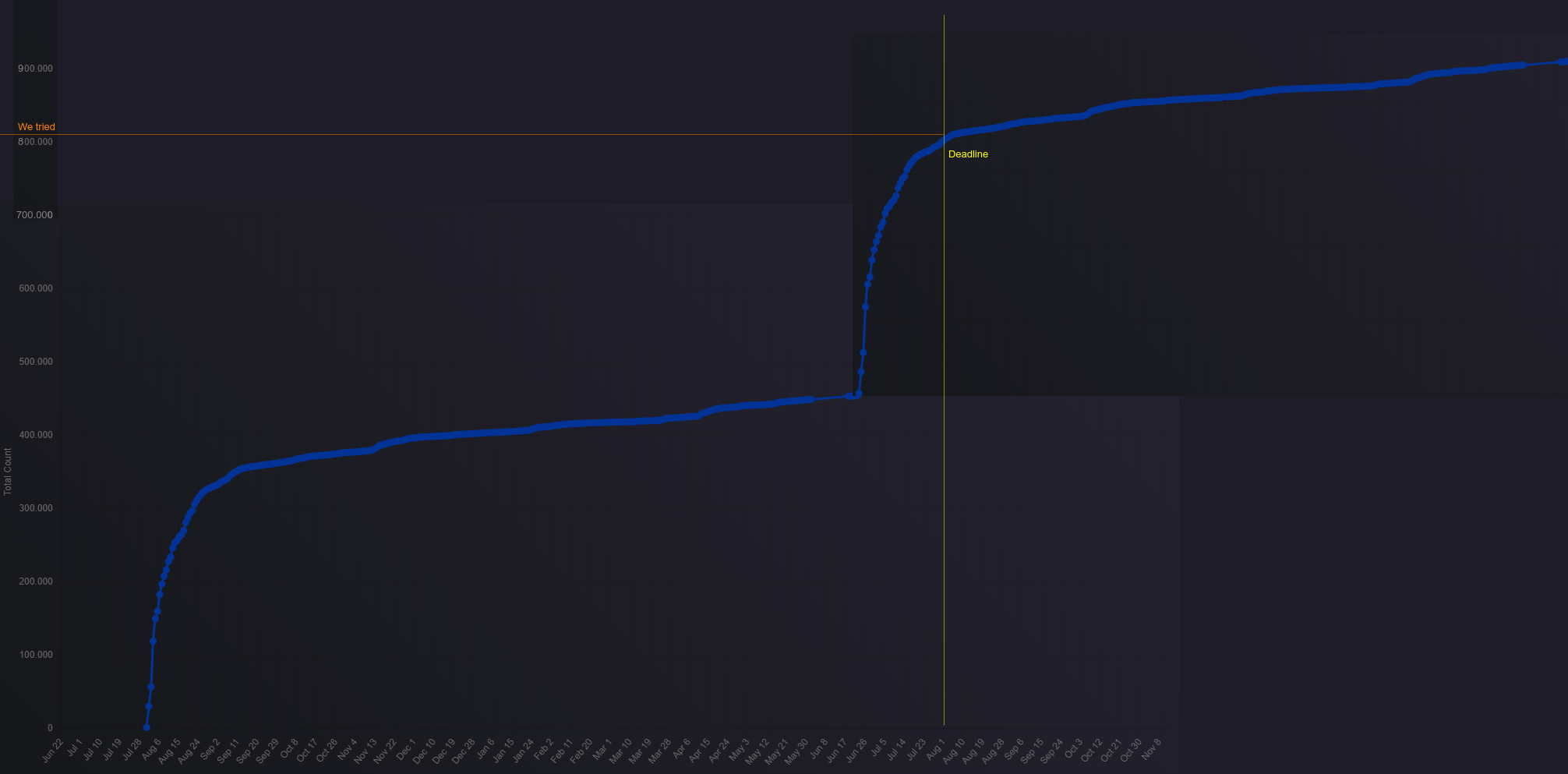Select the white vertical Deadline marker line
The image size is (1568, 774).
click(x=944, y=370)
